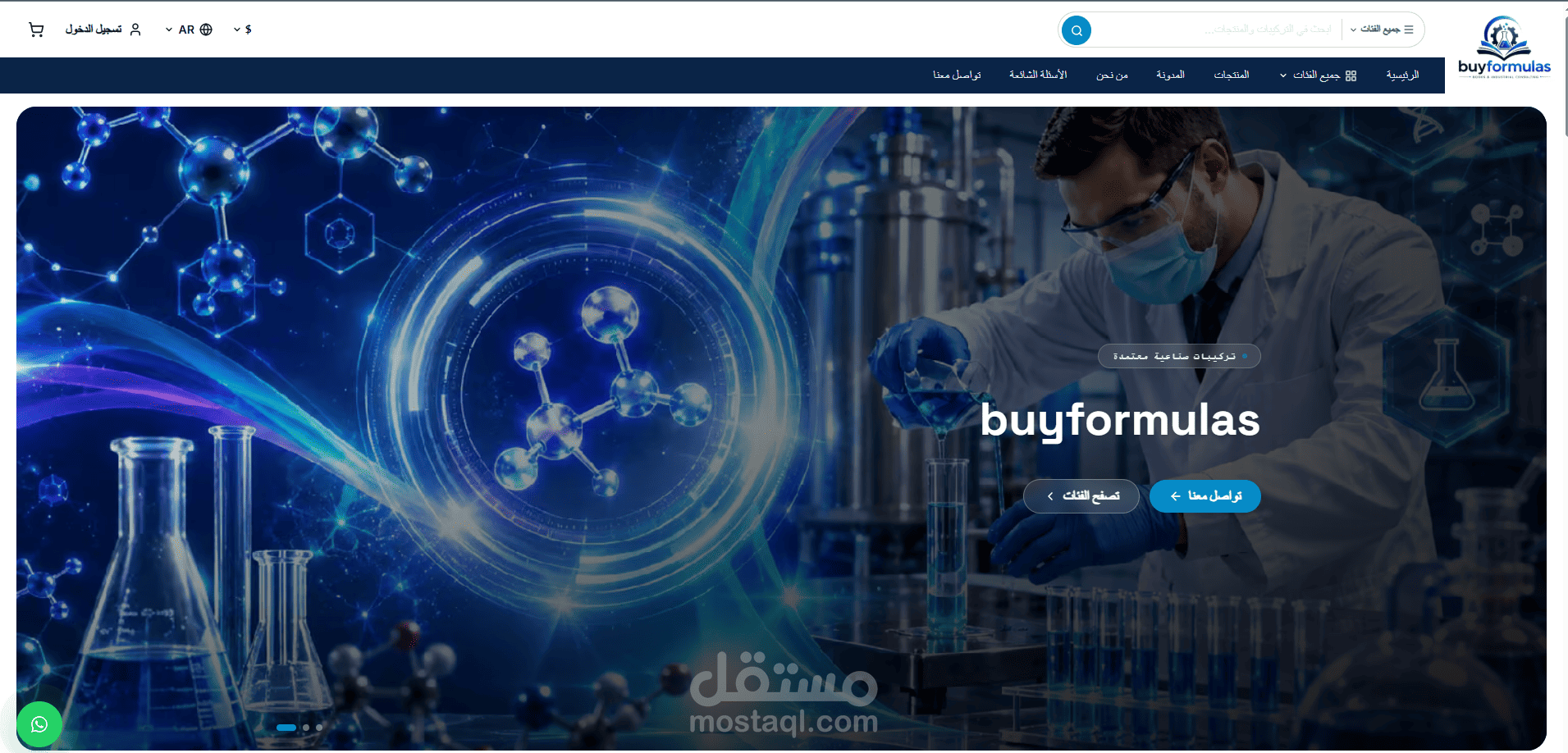This screenshot has height=753, width=1568.
Task: Open تواصل معنا link in navigation bar
Action: pyautogui.click(x=957, y=75)
